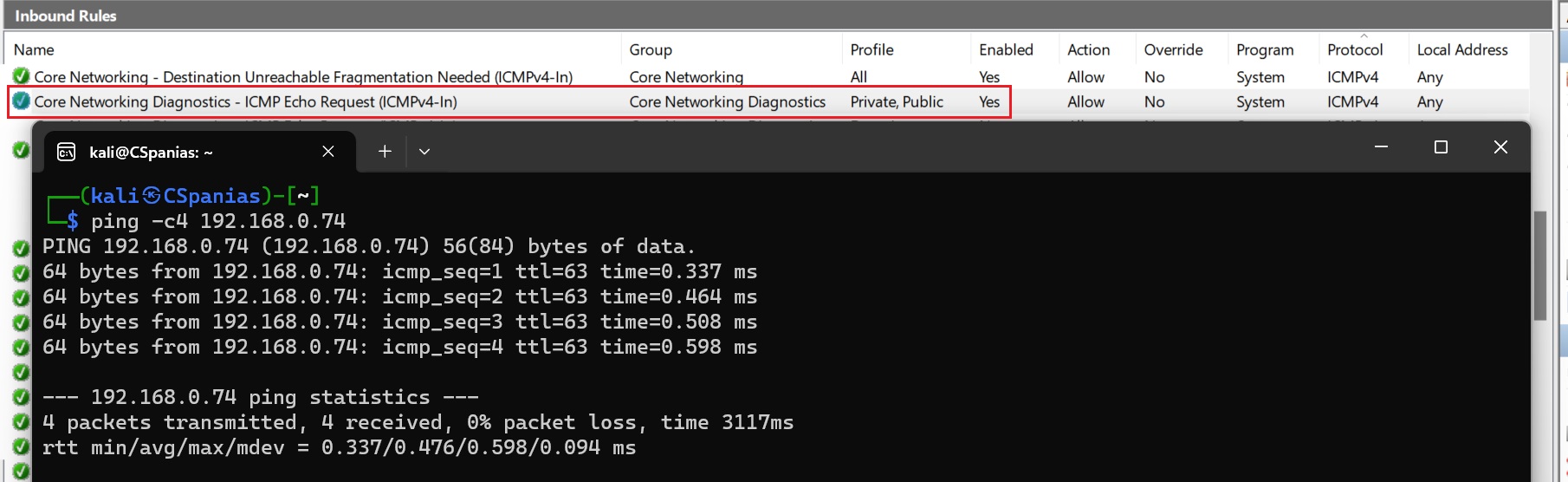Click the ICMP Echo Request rule status icon
The image size is (1568, 482).
[22, 101]
